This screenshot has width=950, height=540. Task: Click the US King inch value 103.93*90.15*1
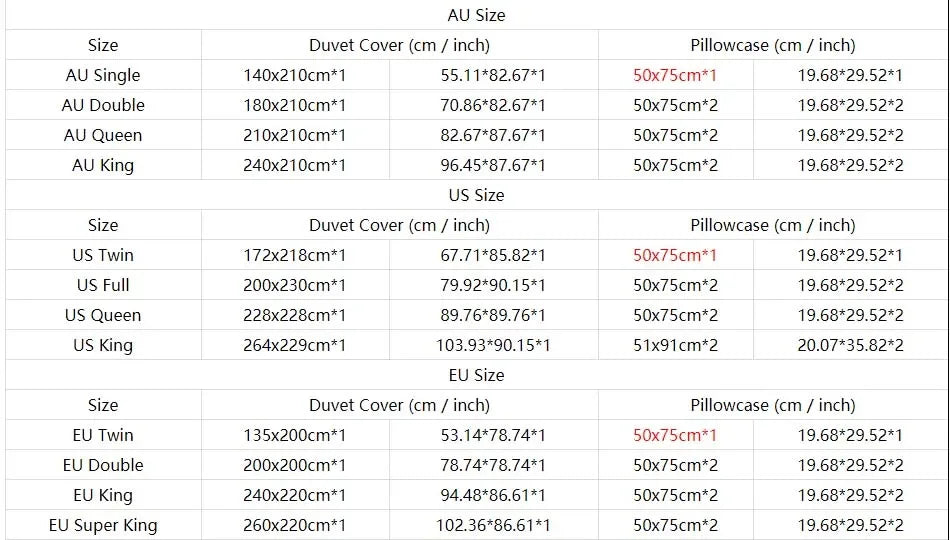click(494, 345)
